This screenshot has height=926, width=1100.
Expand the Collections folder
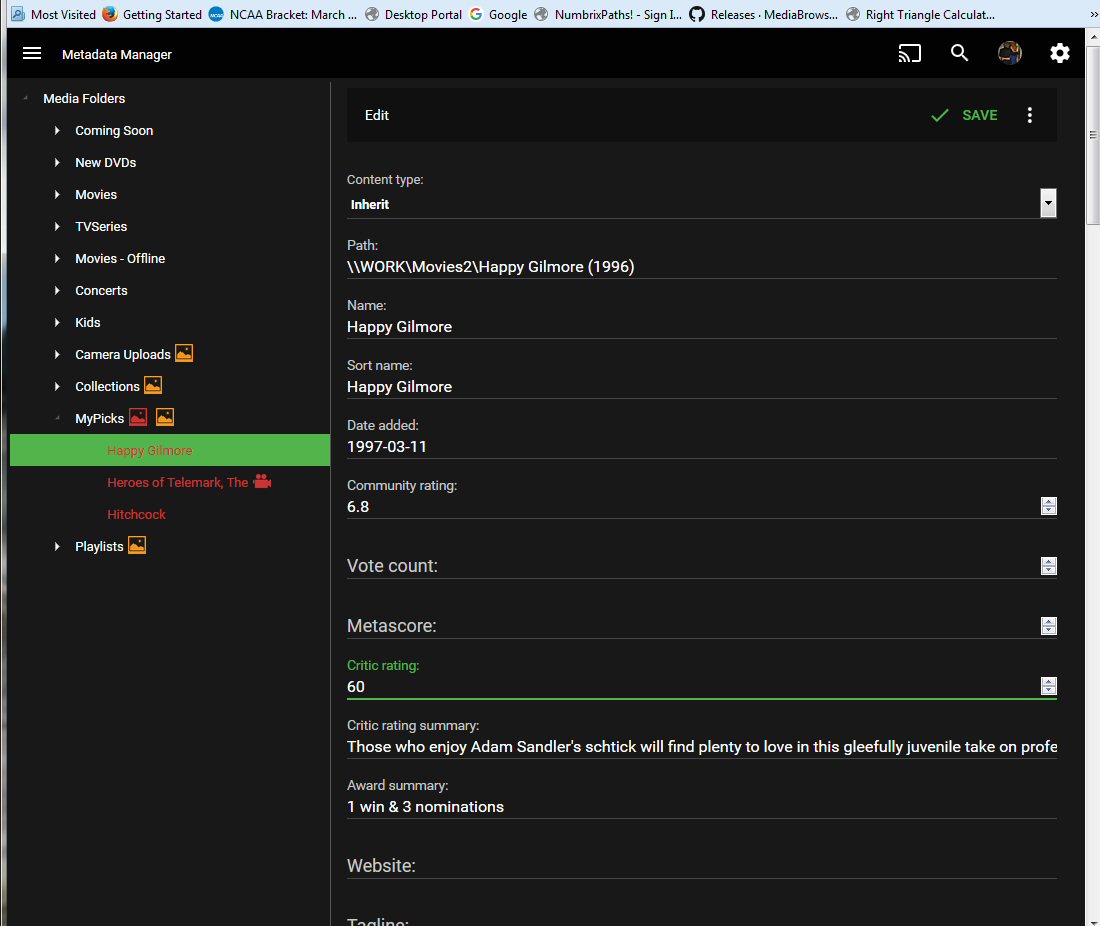tap(57, 387)
